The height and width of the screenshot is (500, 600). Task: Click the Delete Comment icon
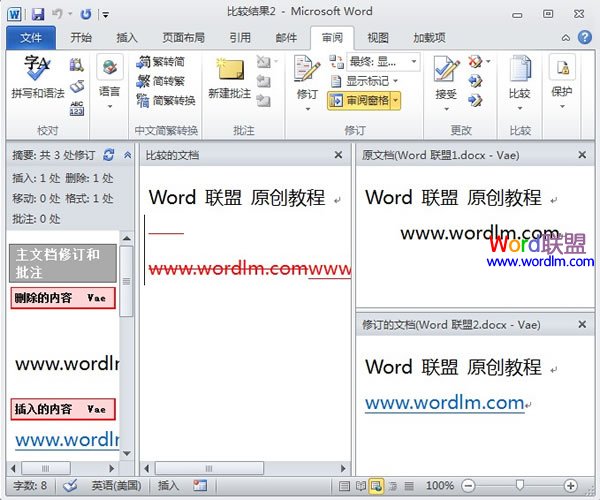[263, 62]
